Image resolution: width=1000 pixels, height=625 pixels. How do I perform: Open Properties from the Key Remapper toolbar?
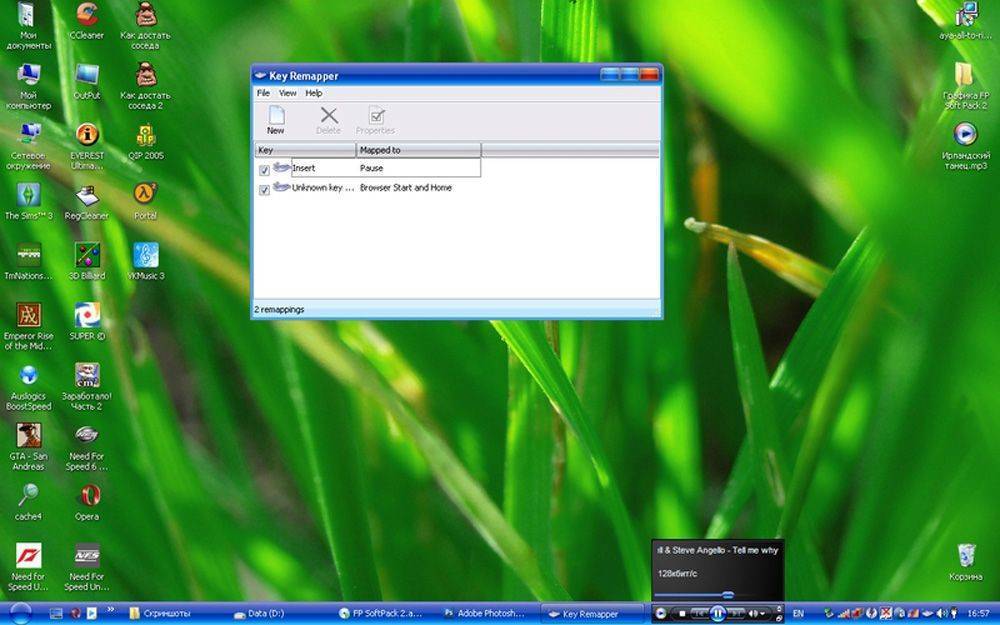(375, 120)
